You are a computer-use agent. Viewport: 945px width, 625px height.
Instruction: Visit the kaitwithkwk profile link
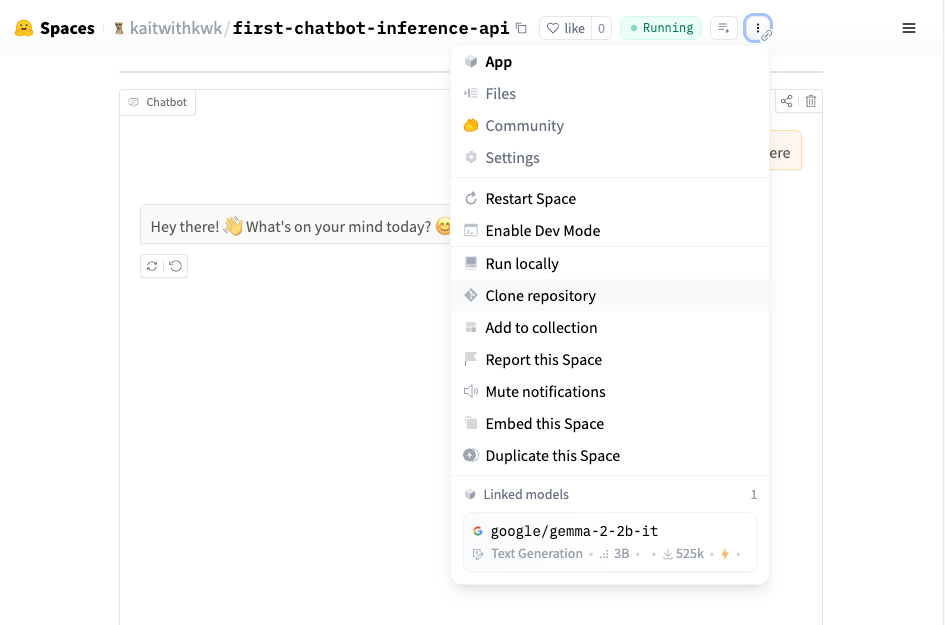click(x=178, y=28)
